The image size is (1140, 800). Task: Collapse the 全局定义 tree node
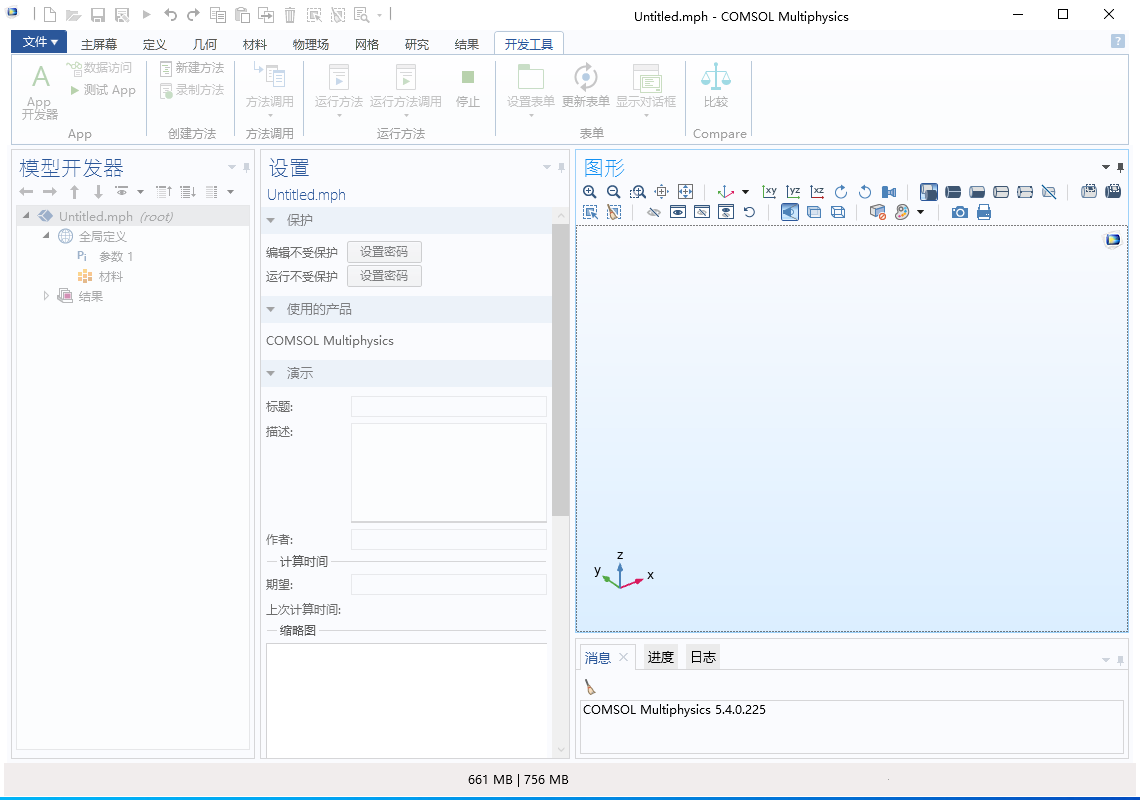coord(46,236)
